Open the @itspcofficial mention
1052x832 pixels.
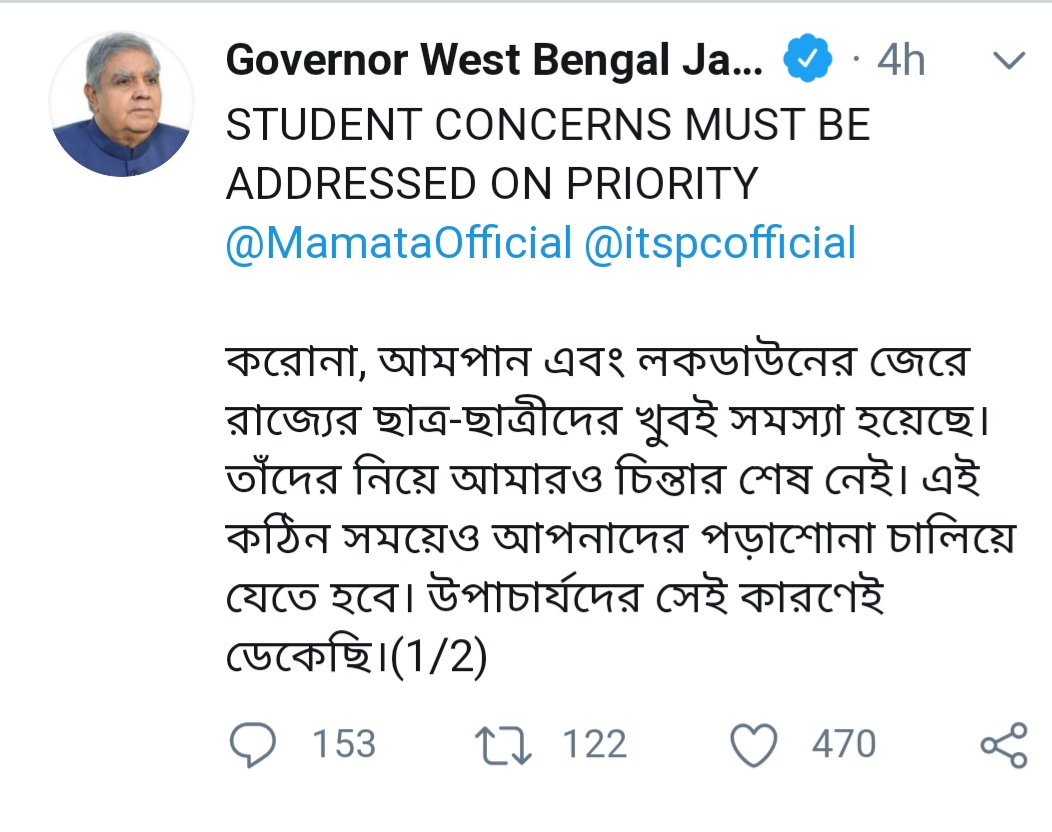tap(720, 244)
